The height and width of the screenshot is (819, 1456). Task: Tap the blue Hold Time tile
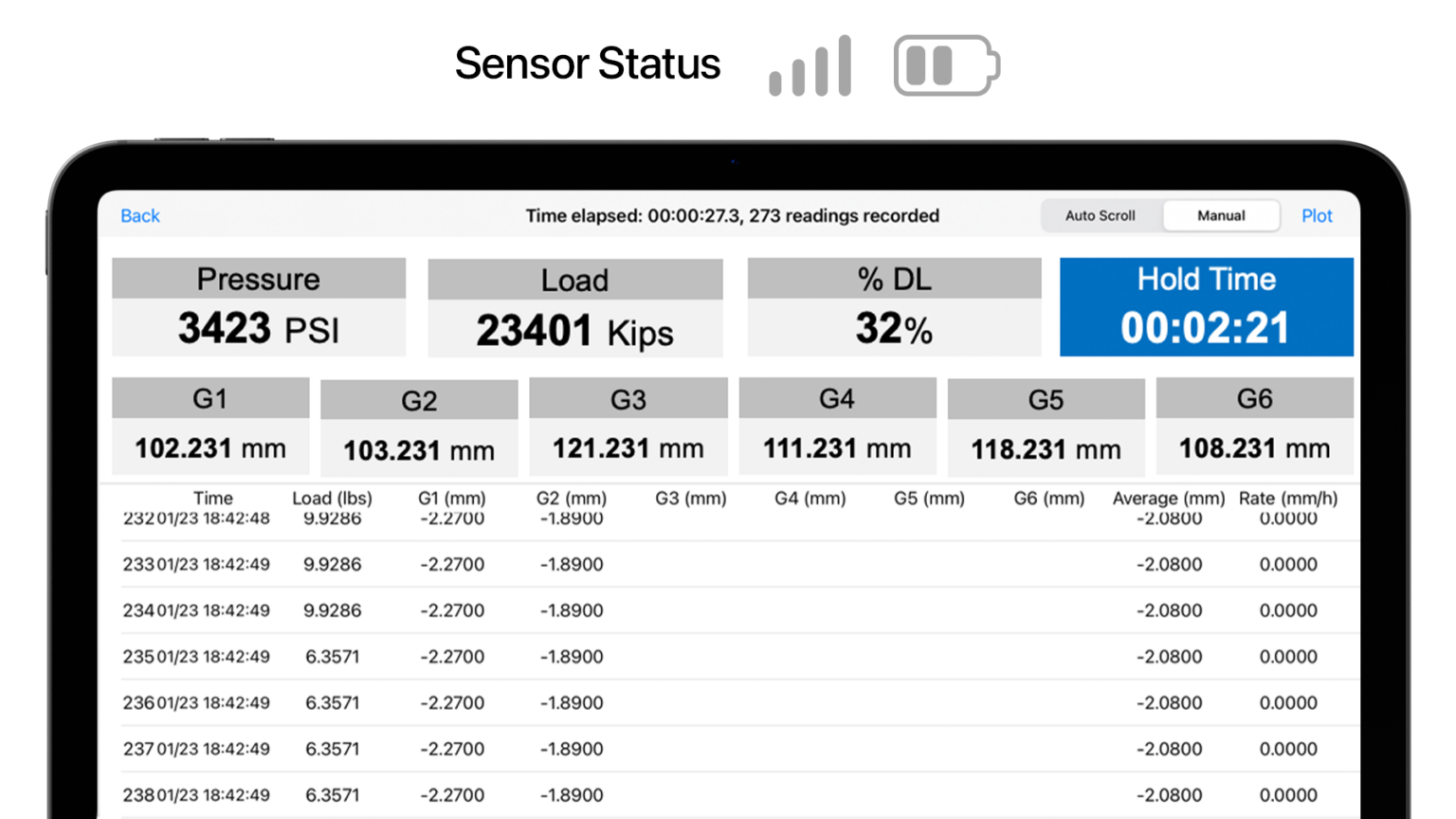(1206, 307)
